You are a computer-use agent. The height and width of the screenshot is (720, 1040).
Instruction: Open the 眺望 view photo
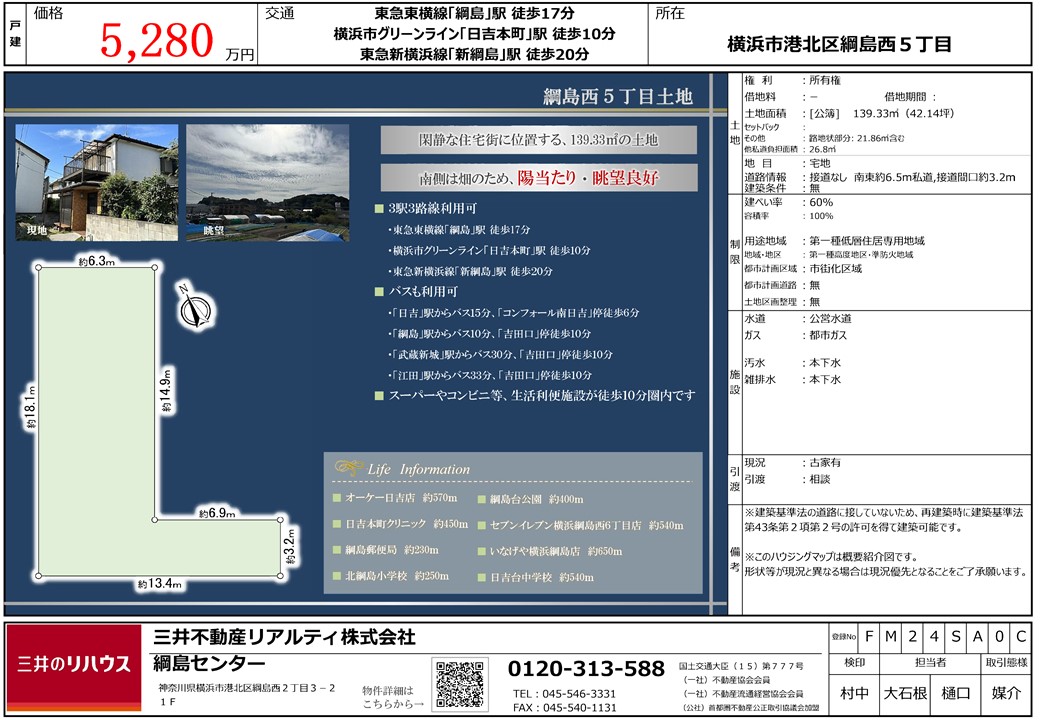click(x=268, y=182)
